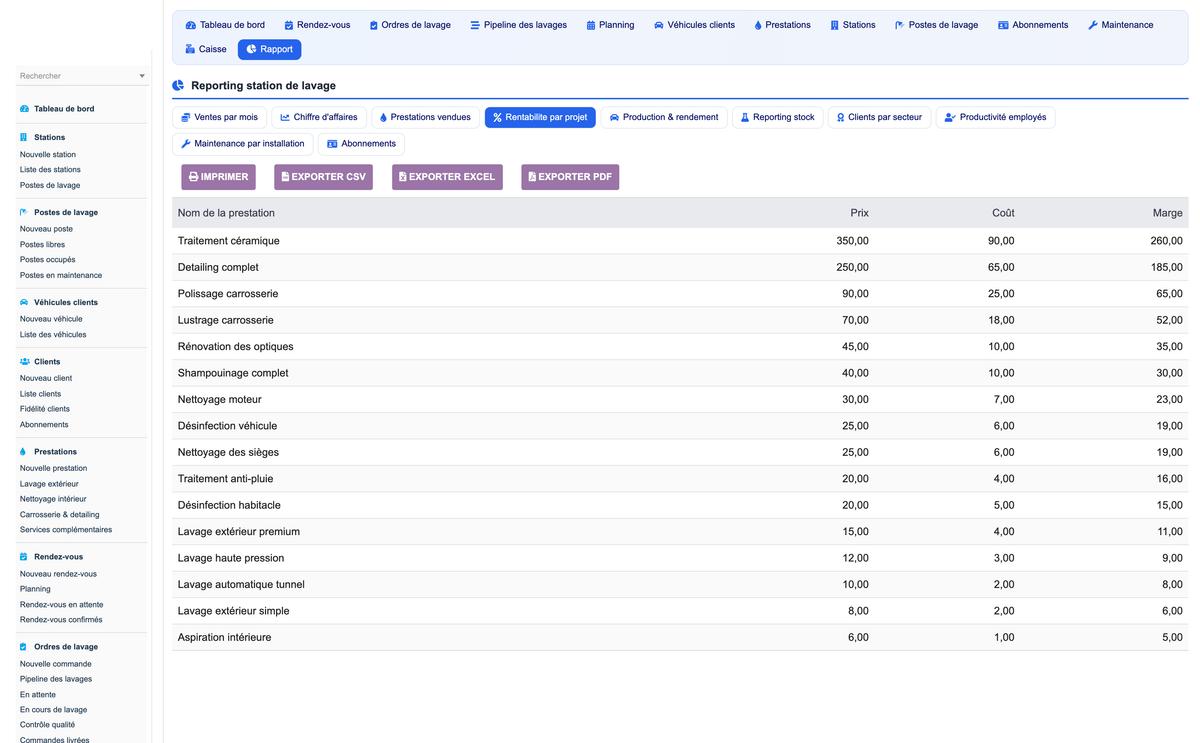Open Postes en maintenance sidebar link

pos(61,275)
